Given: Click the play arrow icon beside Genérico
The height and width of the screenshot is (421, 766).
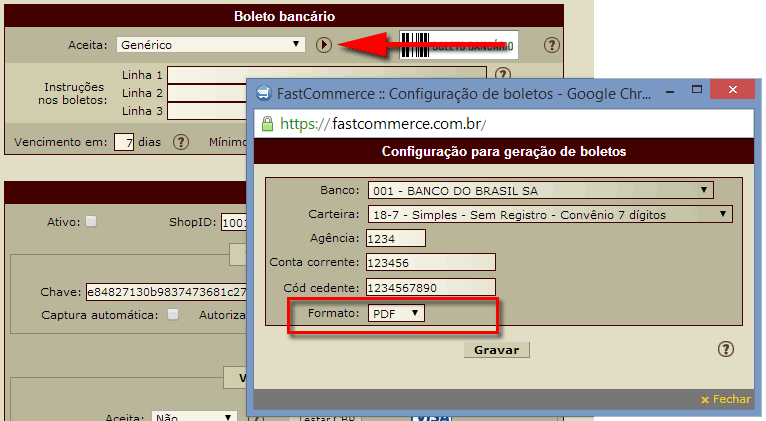Looking at the screenshot, I should click(x=323, y=45).
